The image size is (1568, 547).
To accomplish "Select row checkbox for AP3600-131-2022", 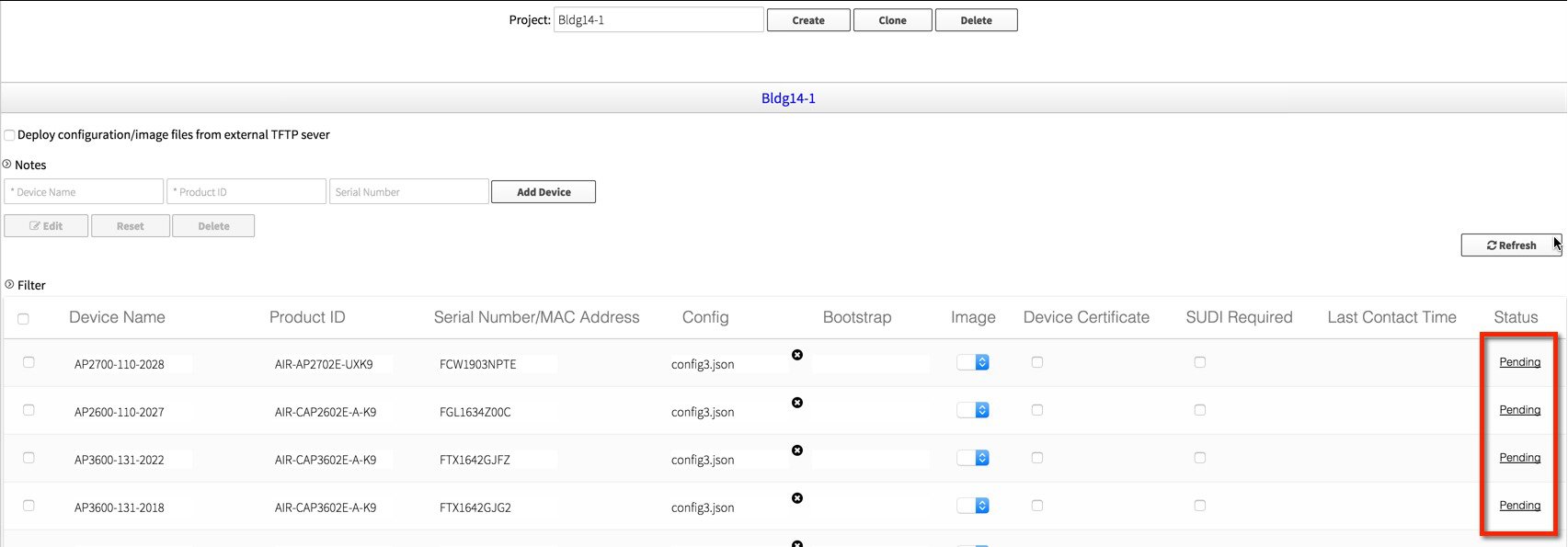I will click(x=29, y=458).
